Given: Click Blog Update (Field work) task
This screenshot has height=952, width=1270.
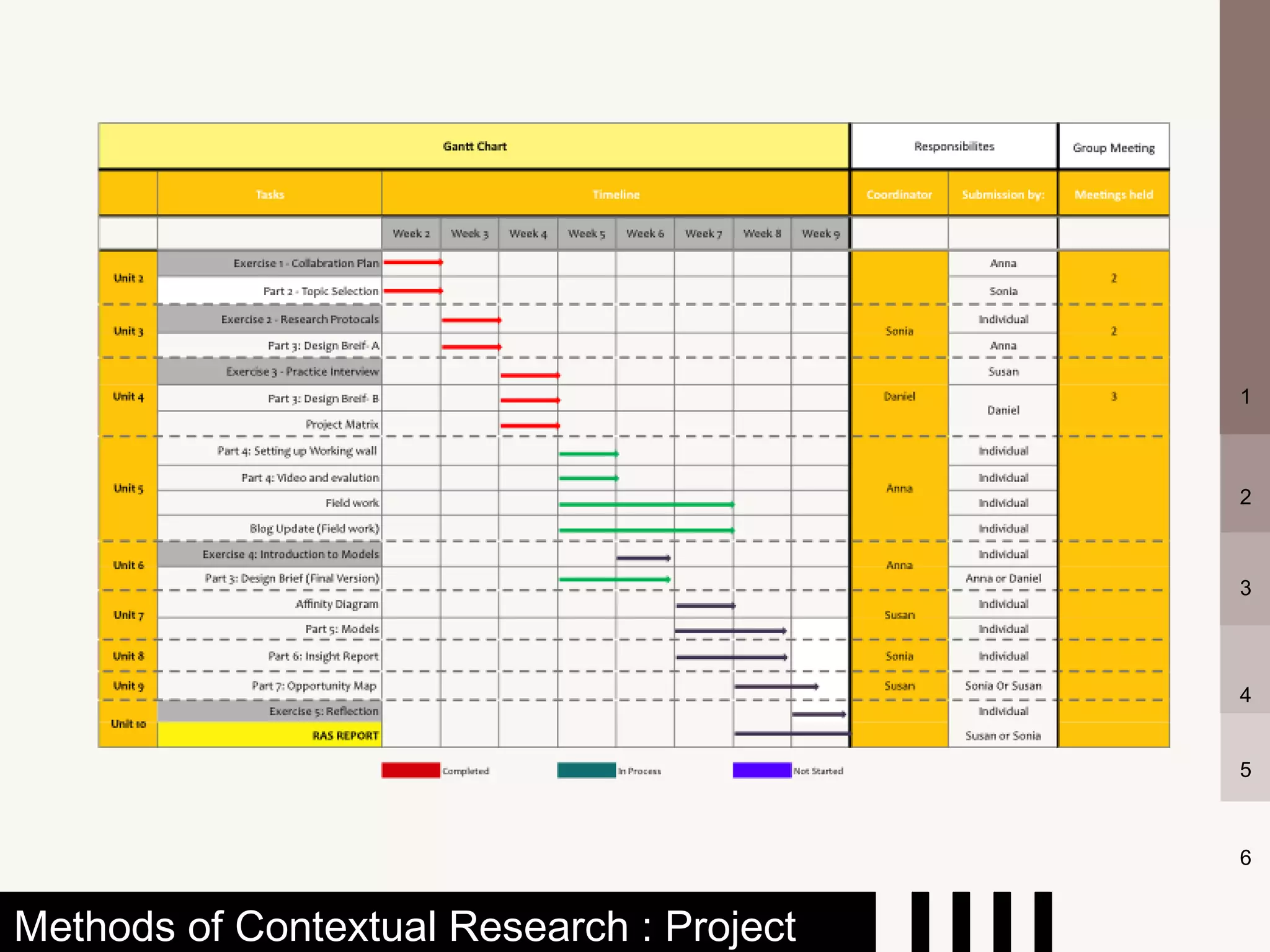Looking at the screenshot, I should point(270,528).
